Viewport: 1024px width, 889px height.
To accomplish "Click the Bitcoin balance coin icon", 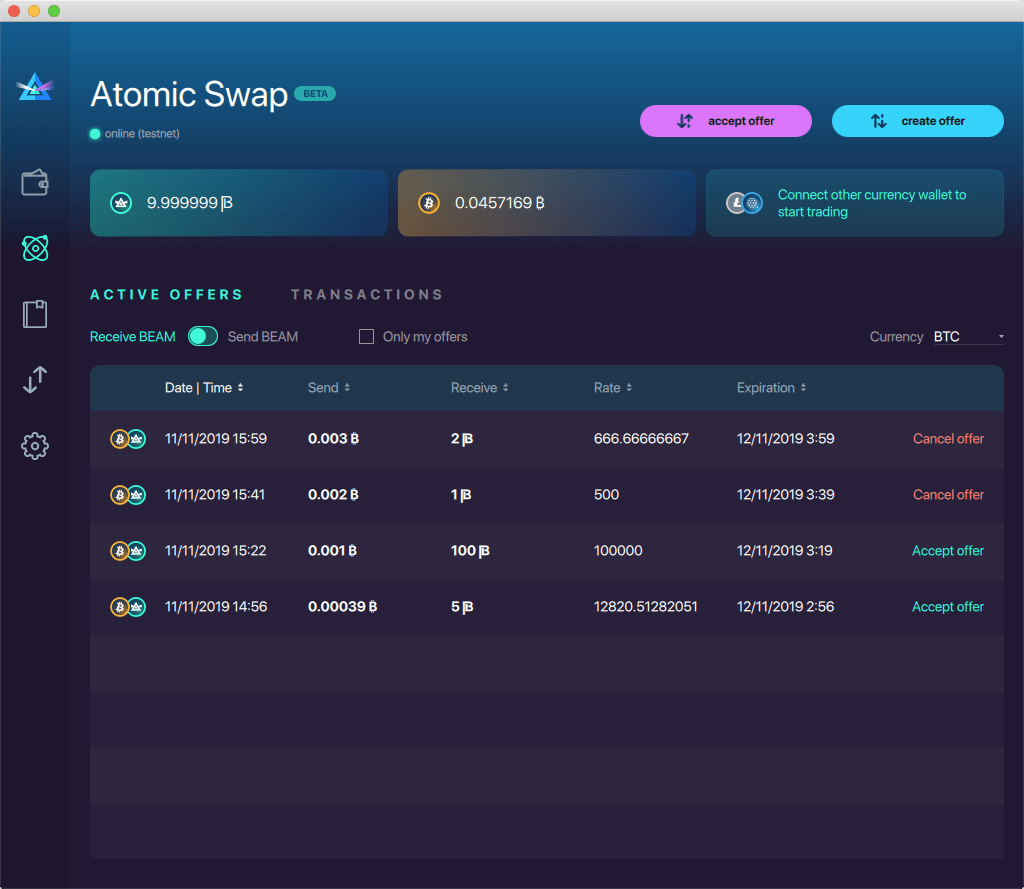I will pos(428,203).
